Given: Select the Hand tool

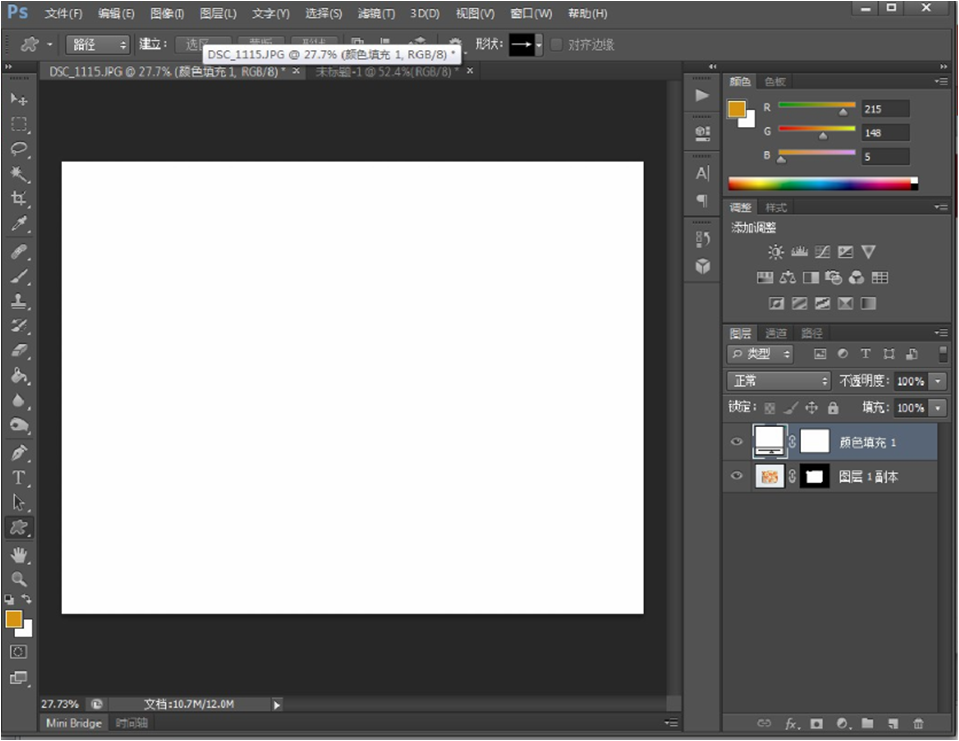Looking at the screenshot, I should point(19,554).
